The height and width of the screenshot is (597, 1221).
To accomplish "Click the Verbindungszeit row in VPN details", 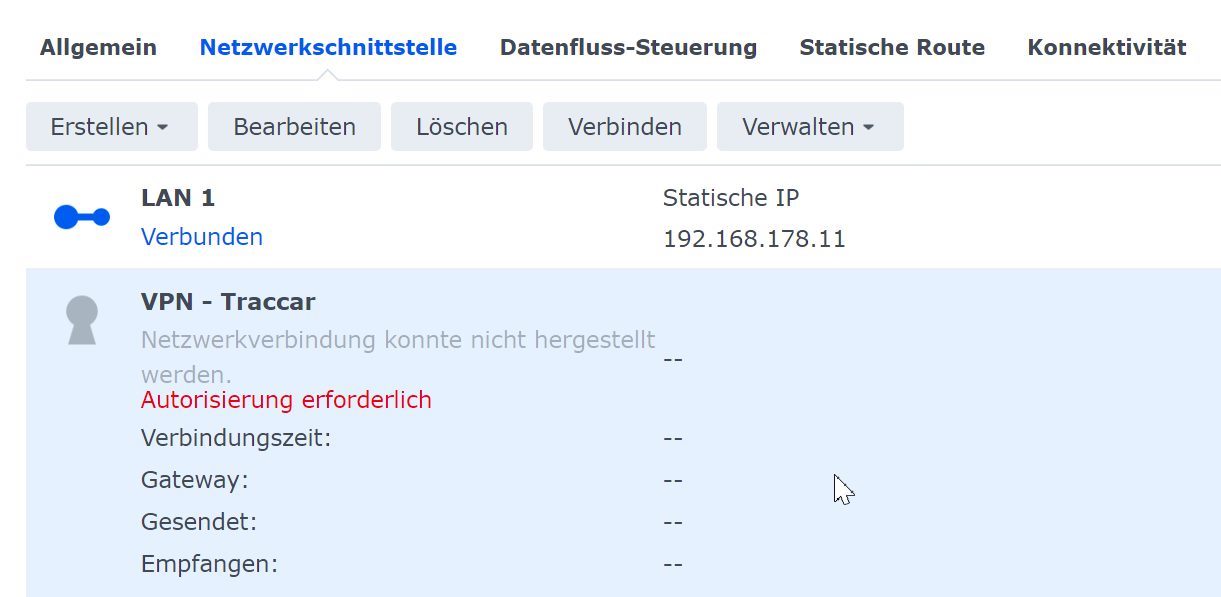I will (x=236, y=438).
